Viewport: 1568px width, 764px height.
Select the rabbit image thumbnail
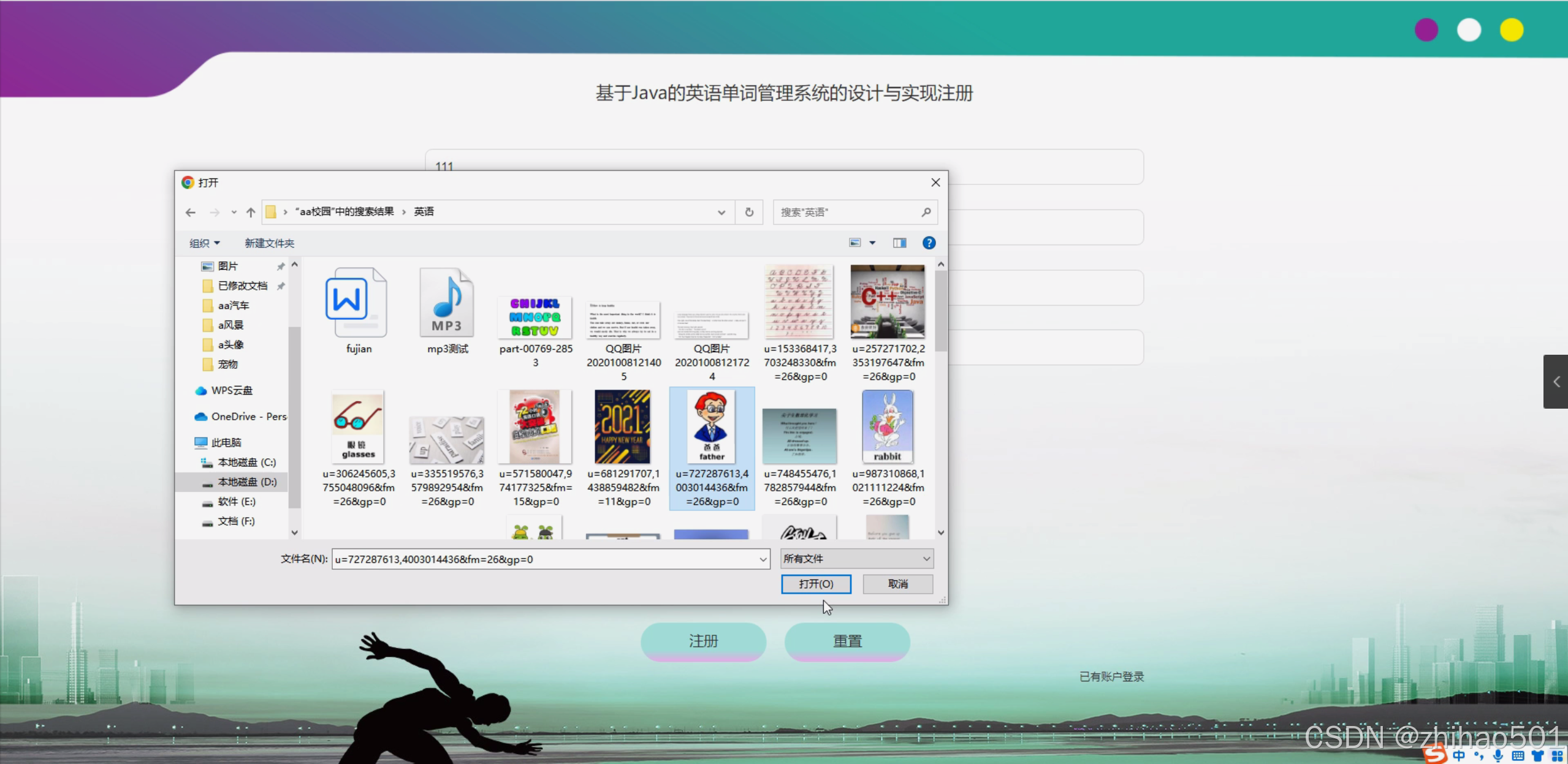pyautogui.click(x=887, y=427)
